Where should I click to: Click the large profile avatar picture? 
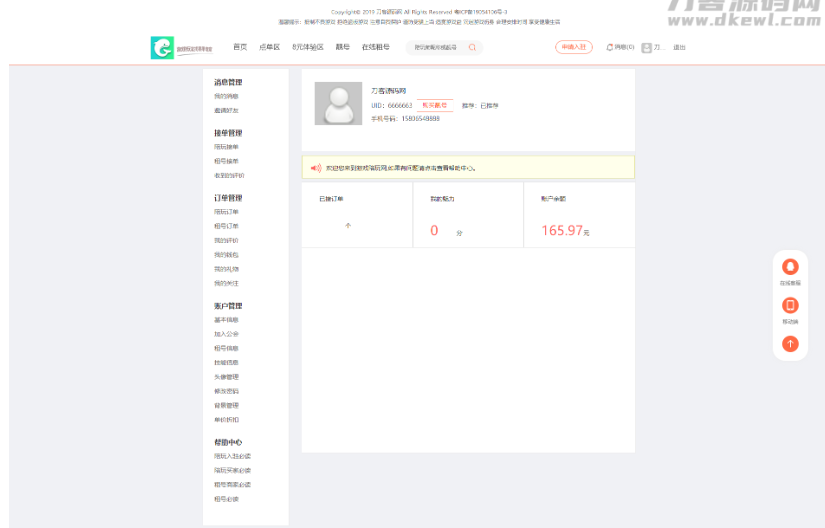pos(338,103)
